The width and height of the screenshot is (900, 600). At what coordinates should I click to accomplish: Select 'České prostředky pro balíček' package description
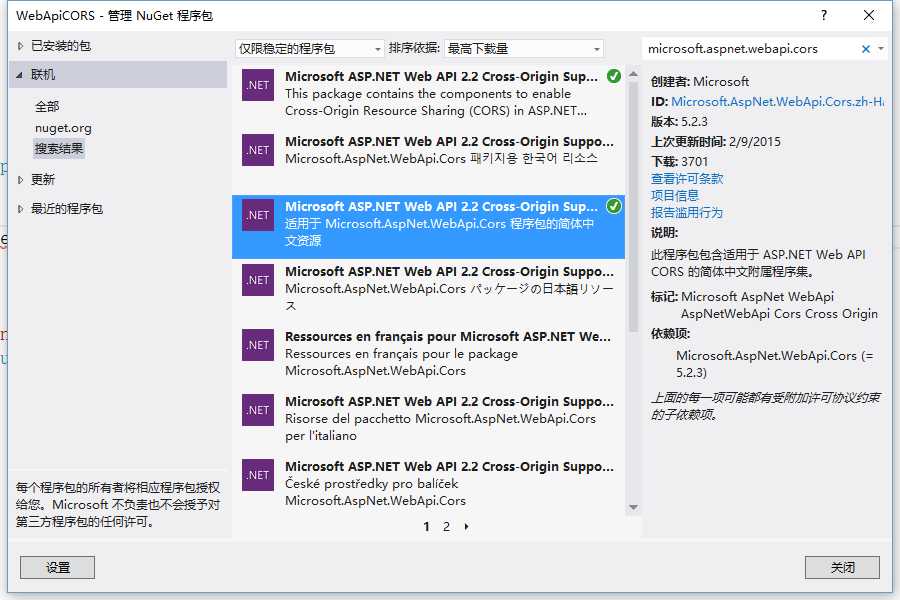[375, 492]
